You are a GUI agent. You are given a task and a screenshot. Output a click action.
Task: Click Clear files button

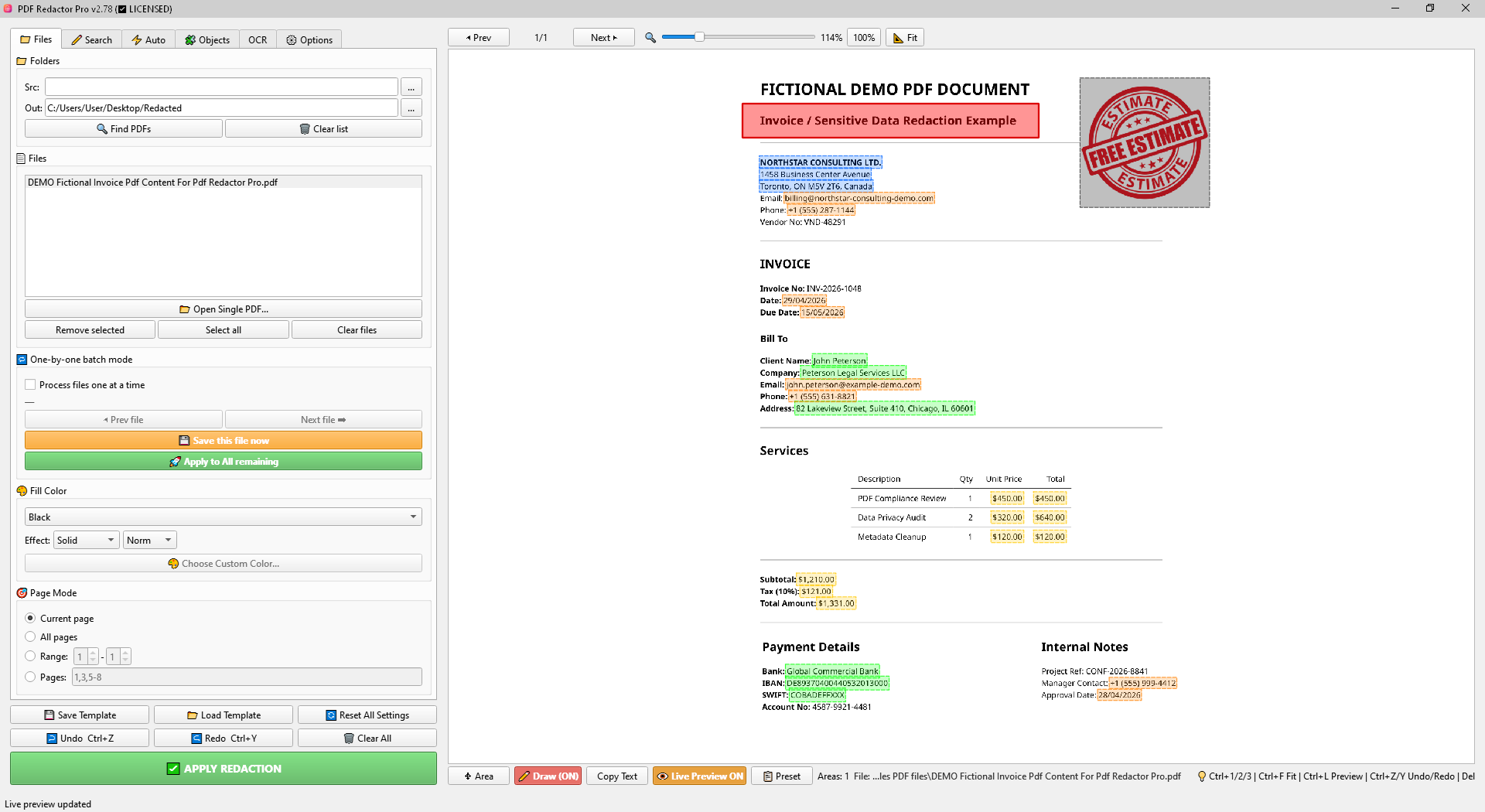pyautogui.click(x=357, y=329)
